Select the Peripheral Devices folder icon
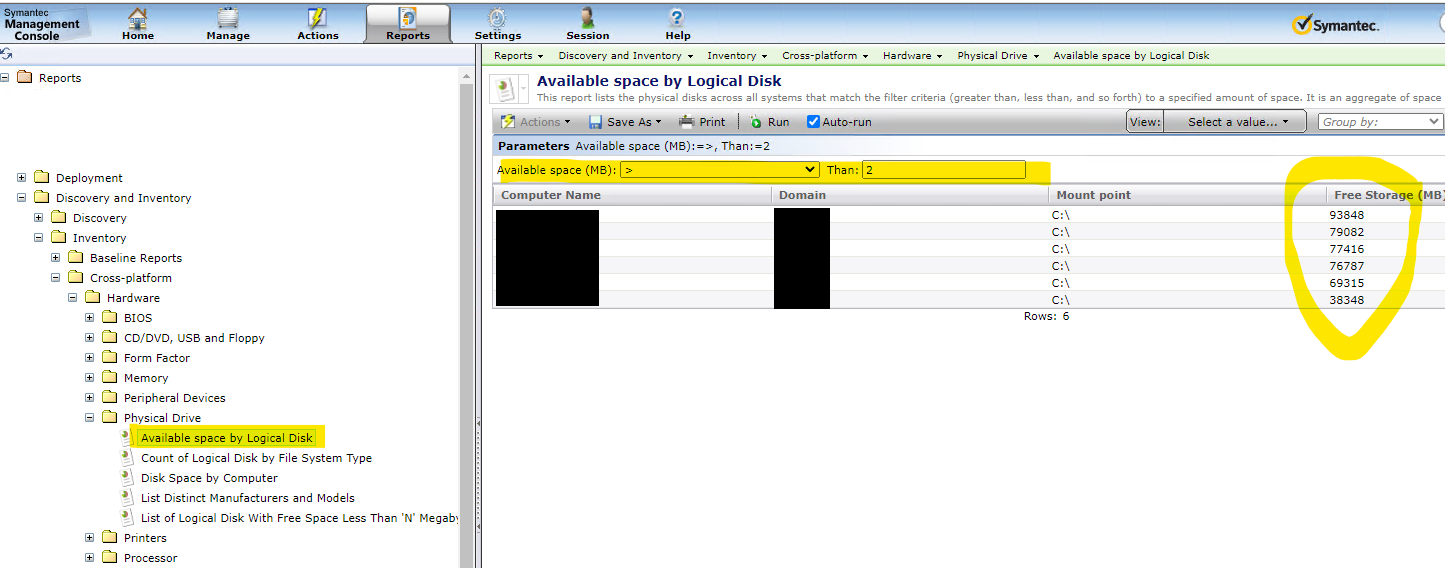Viewport: 1445px width, 568px height. click(109, 397)
